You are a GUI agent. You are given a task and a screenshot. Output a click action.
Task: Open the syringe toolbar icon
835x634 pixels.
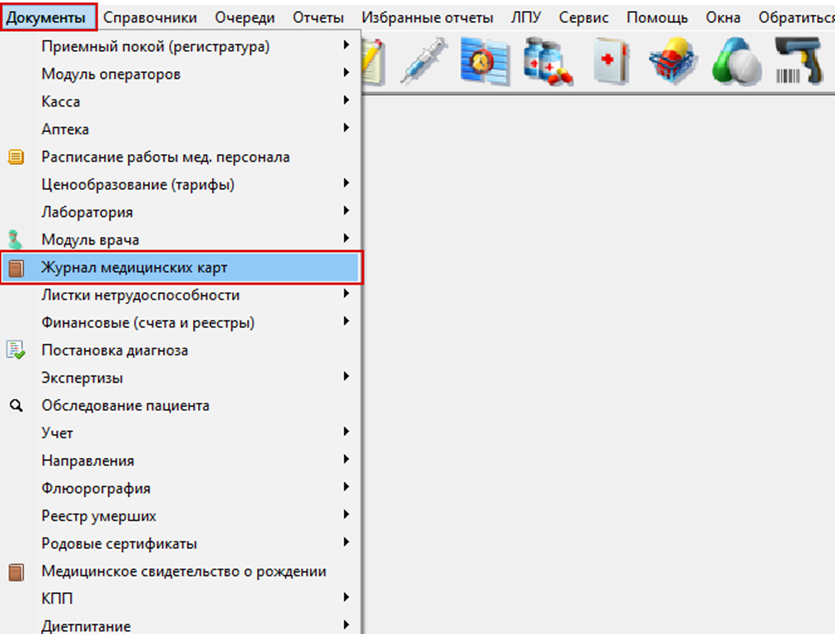point(424,61)
